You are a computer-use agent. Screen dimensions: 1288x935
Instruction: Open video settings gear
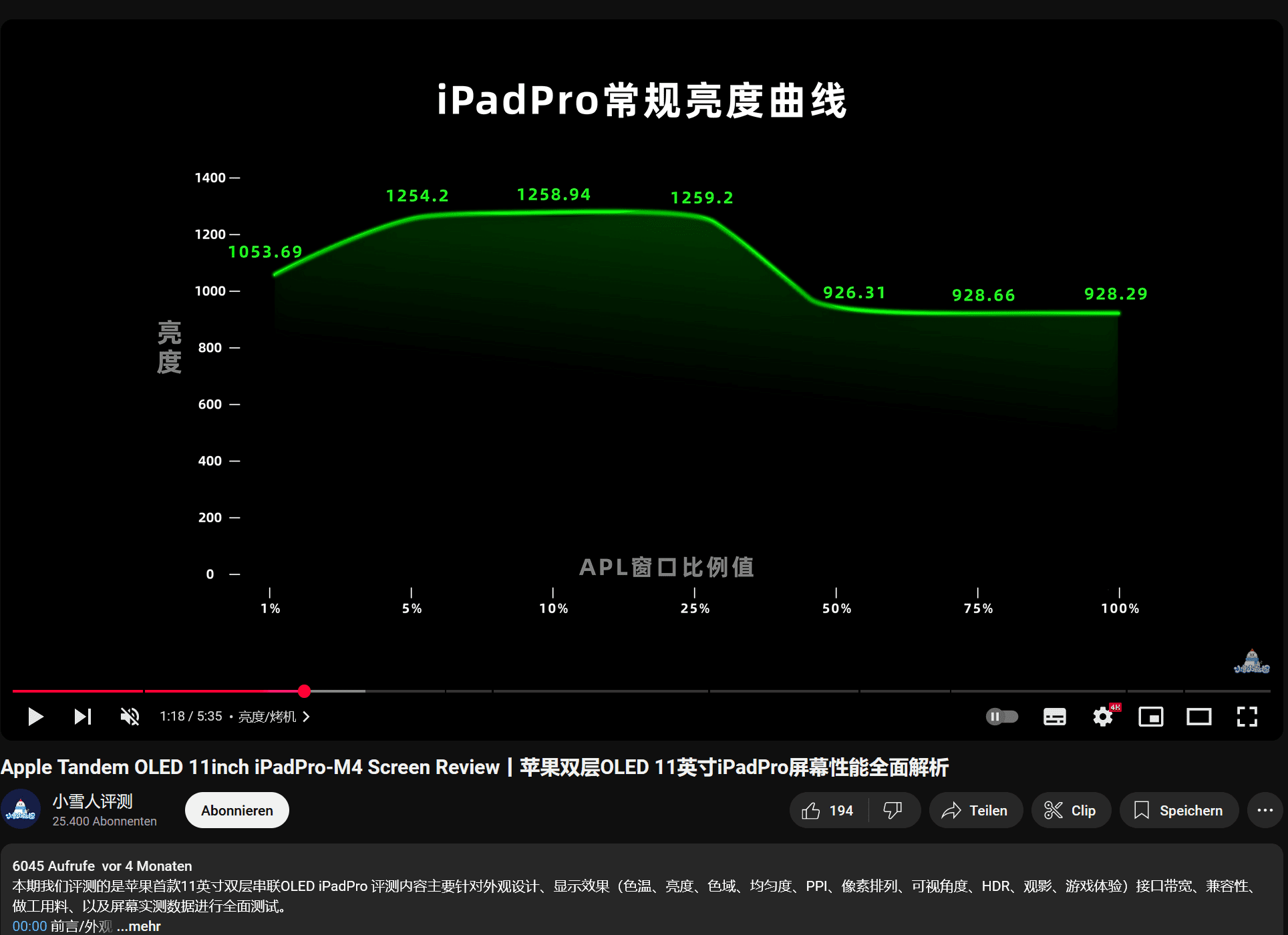(1103, 717)
